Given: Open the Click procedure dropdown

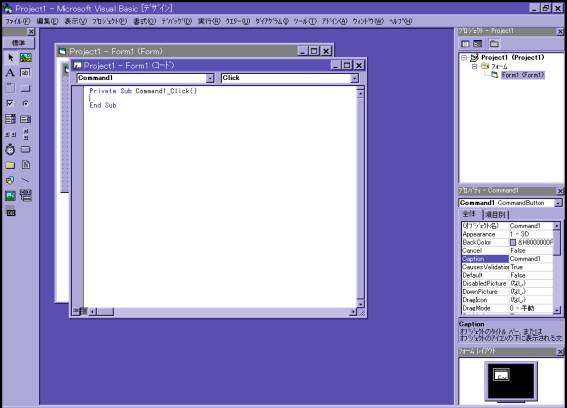Looking at the screenshot, I should (355, 78).
